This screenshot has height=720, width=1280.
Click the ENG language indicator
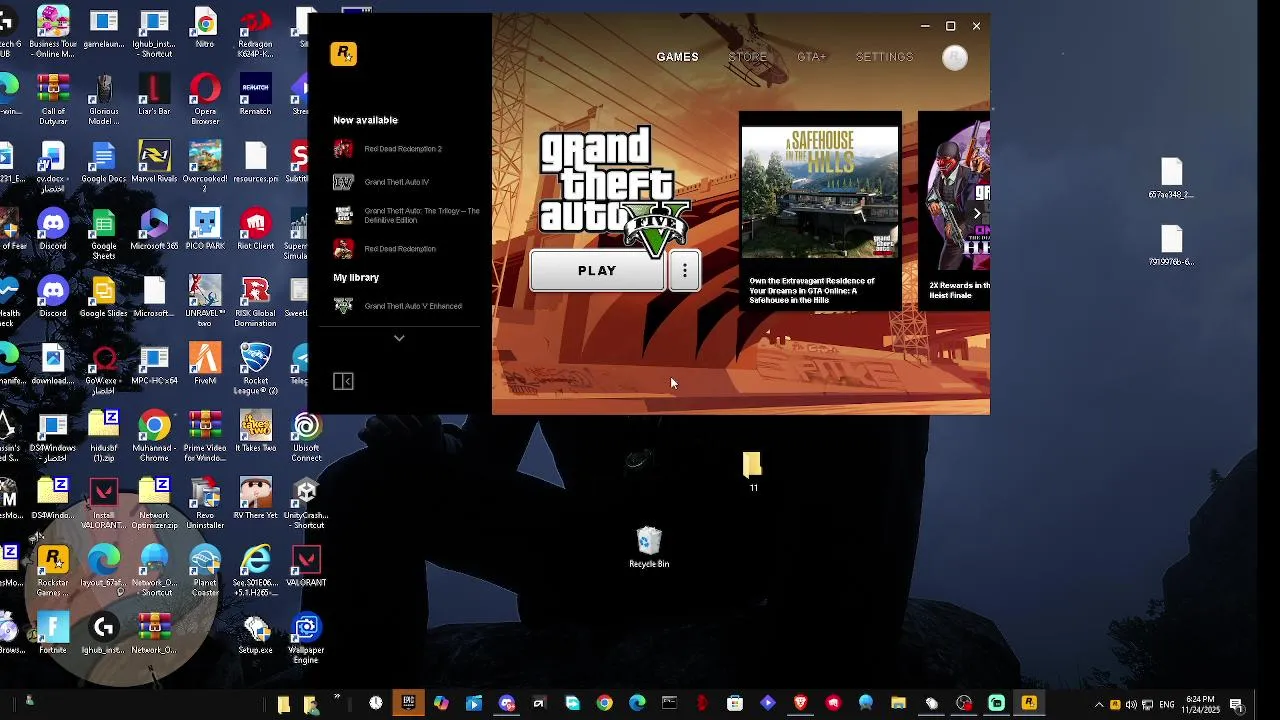point(1165,704)
